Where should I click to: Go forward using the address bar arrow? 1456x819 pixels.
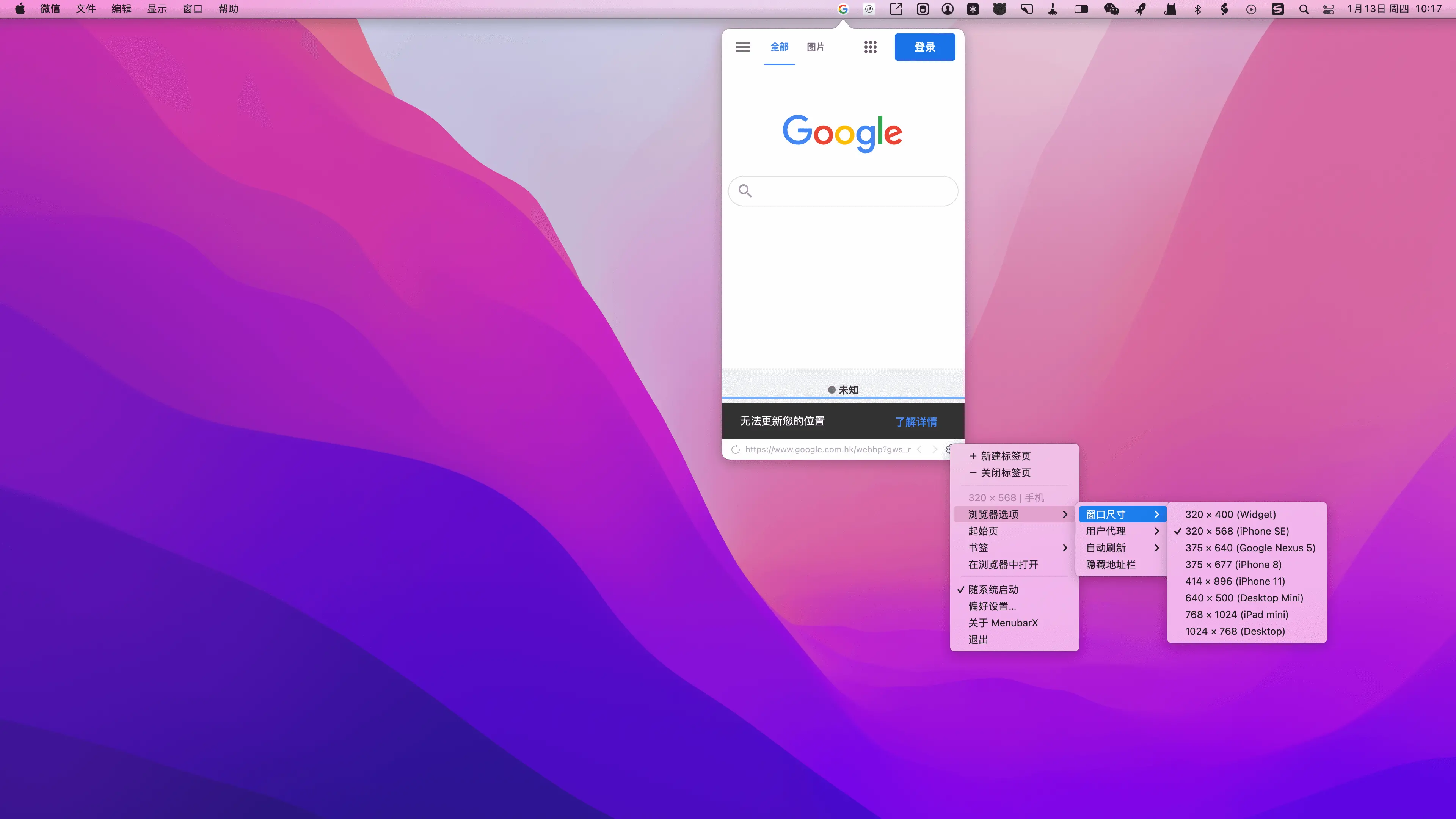934,449
